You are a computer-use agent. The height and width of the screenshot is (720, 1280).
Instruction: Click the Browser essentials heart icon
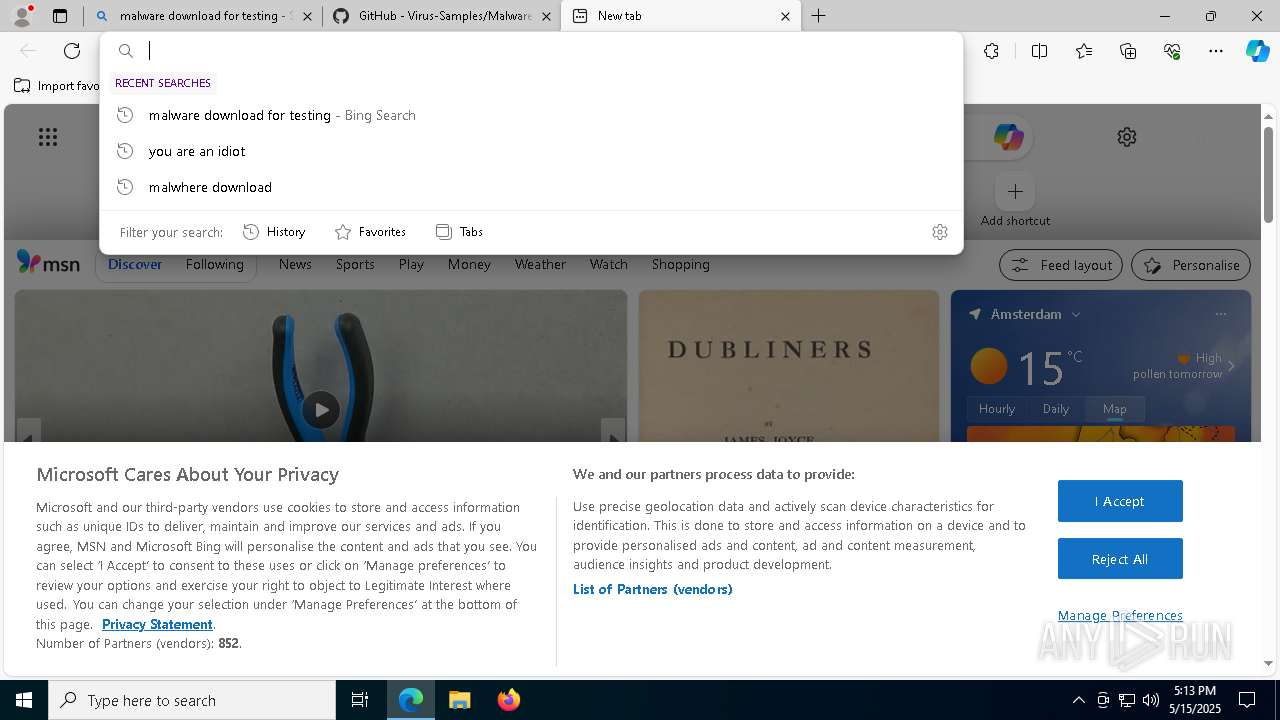[x=1172, y=51]
